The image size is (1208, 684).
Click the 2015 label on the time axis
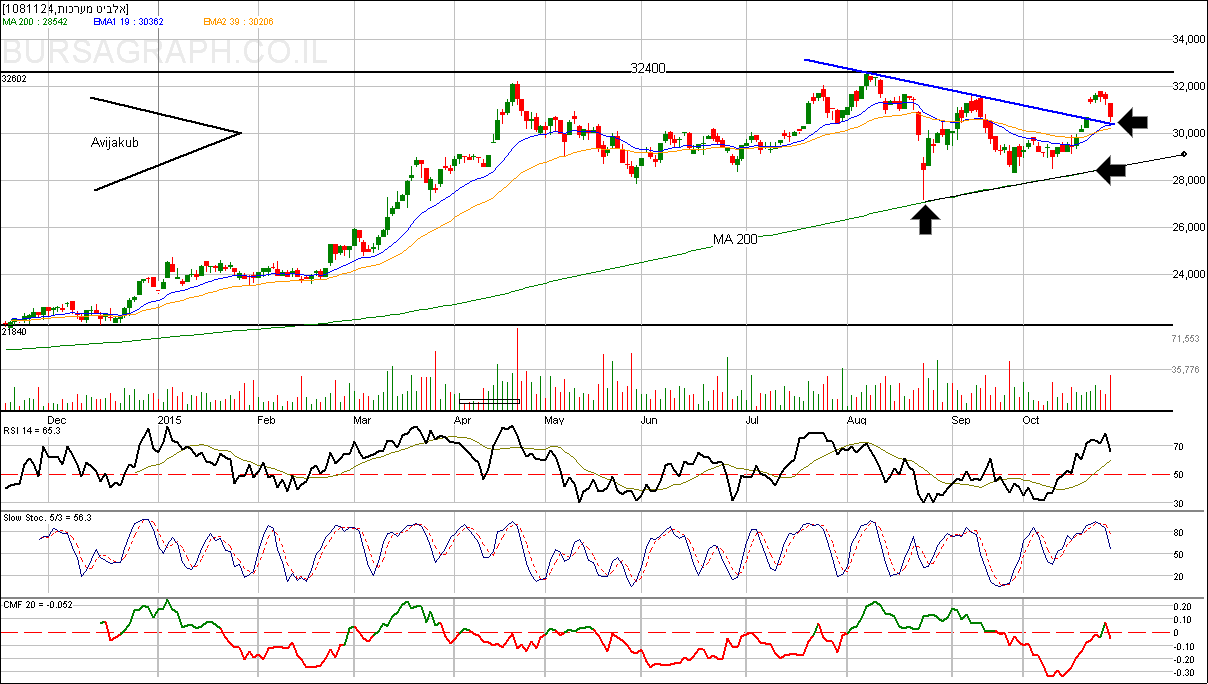pyautogui.click(x=172, y=421)
